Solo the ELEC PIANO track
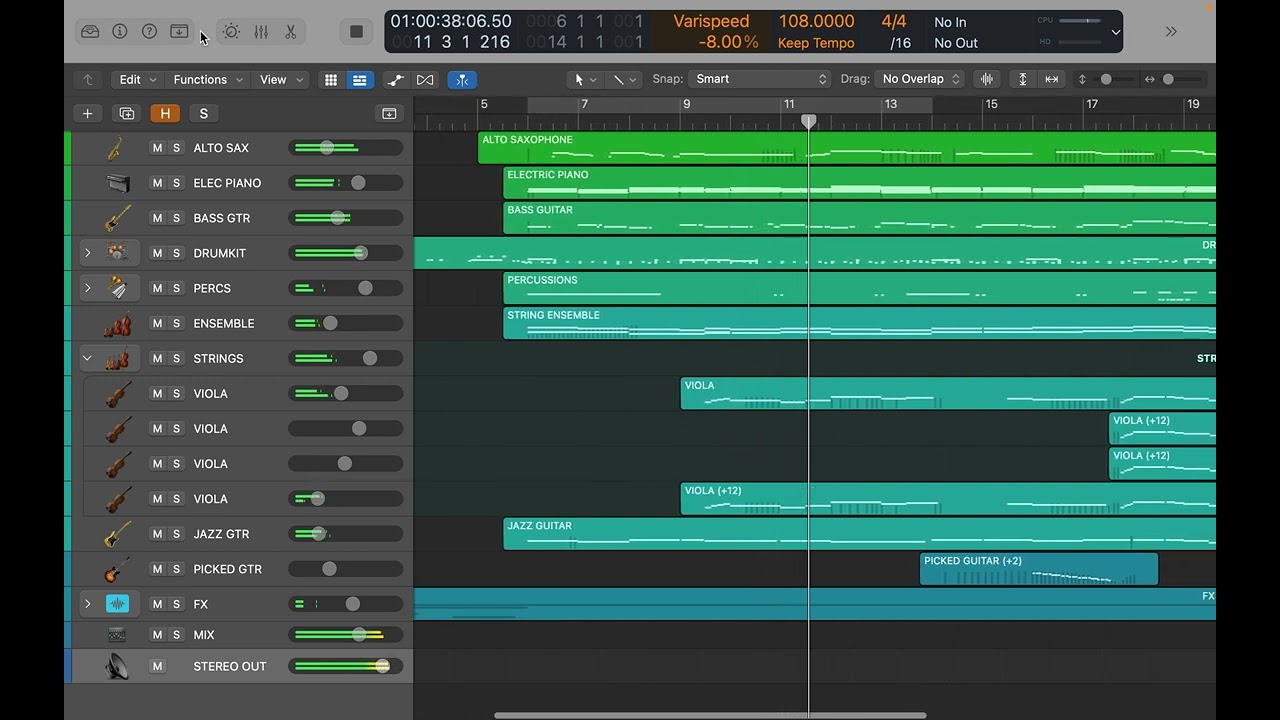Viewport: 1280px width, 720px height. [x=176, y=183]
